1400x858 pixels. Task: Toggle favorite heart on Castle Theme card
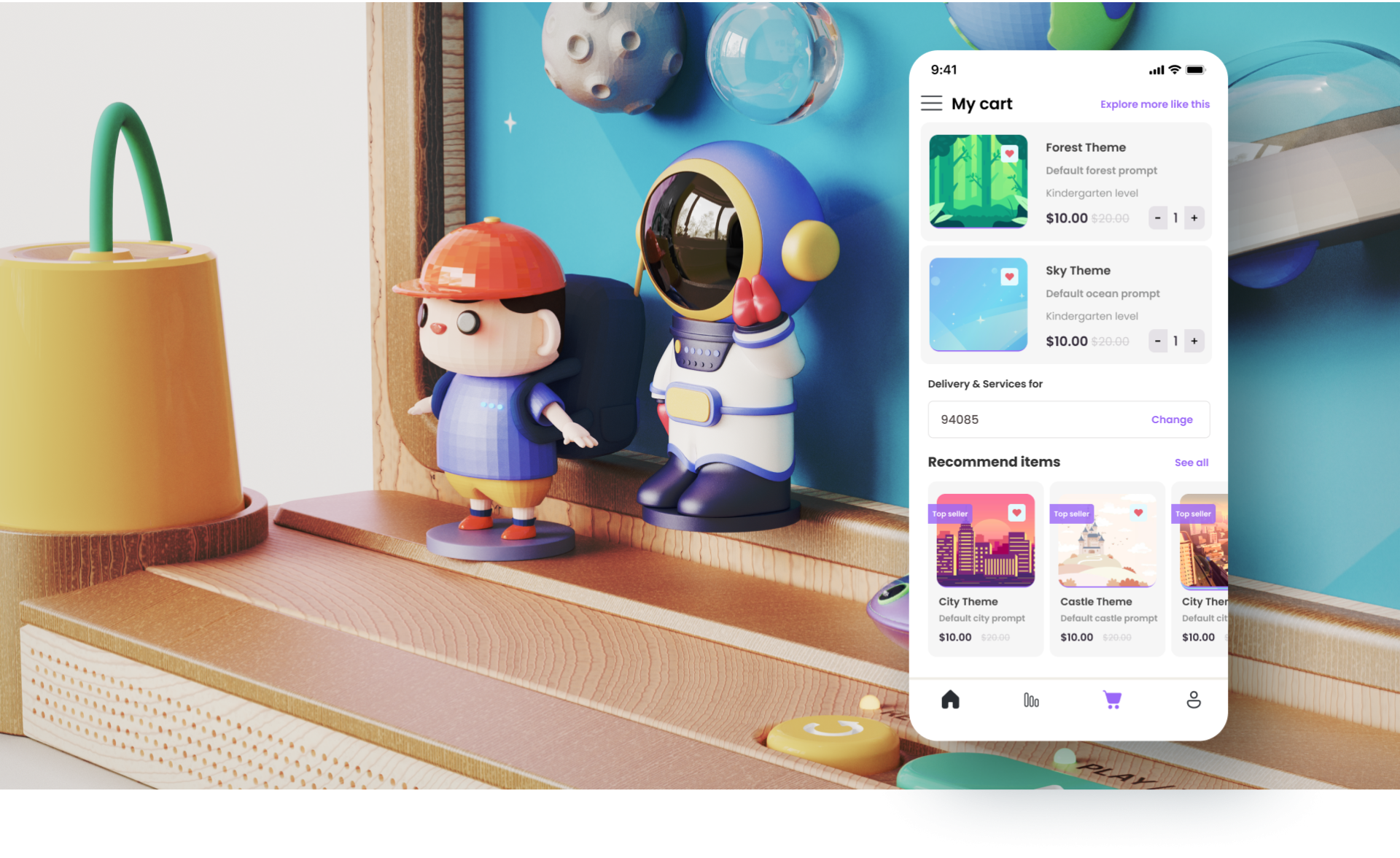(x=1138, y=513)
